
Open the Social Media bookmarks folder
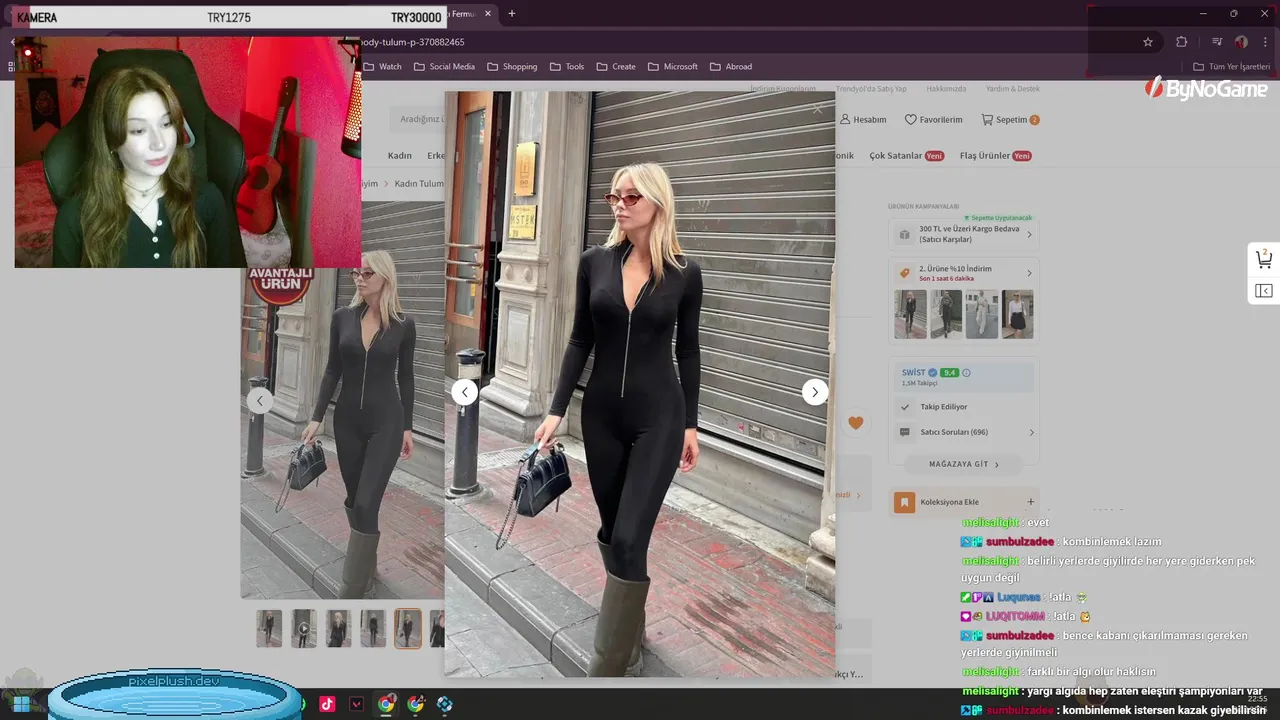pos(444,67)
